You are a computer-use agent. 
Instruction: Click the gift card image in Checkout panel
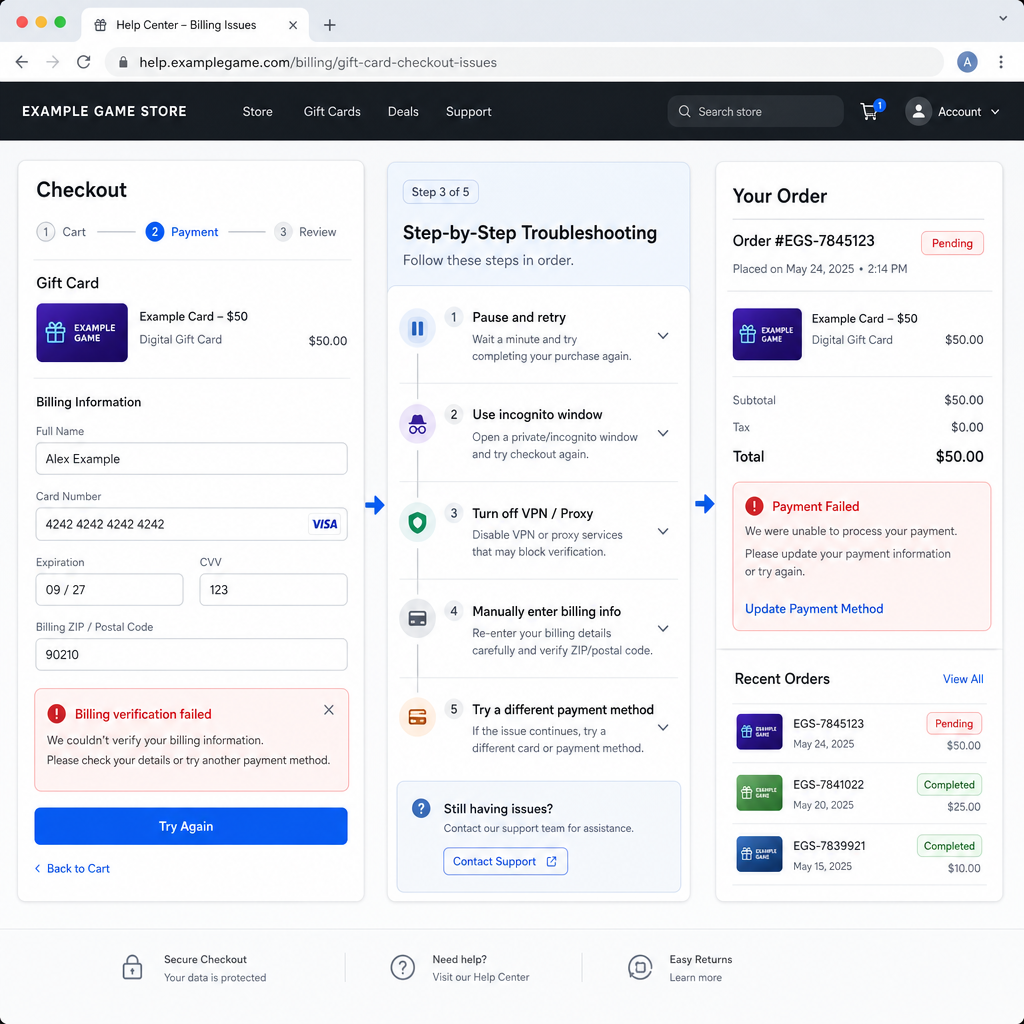coord(82,332)
